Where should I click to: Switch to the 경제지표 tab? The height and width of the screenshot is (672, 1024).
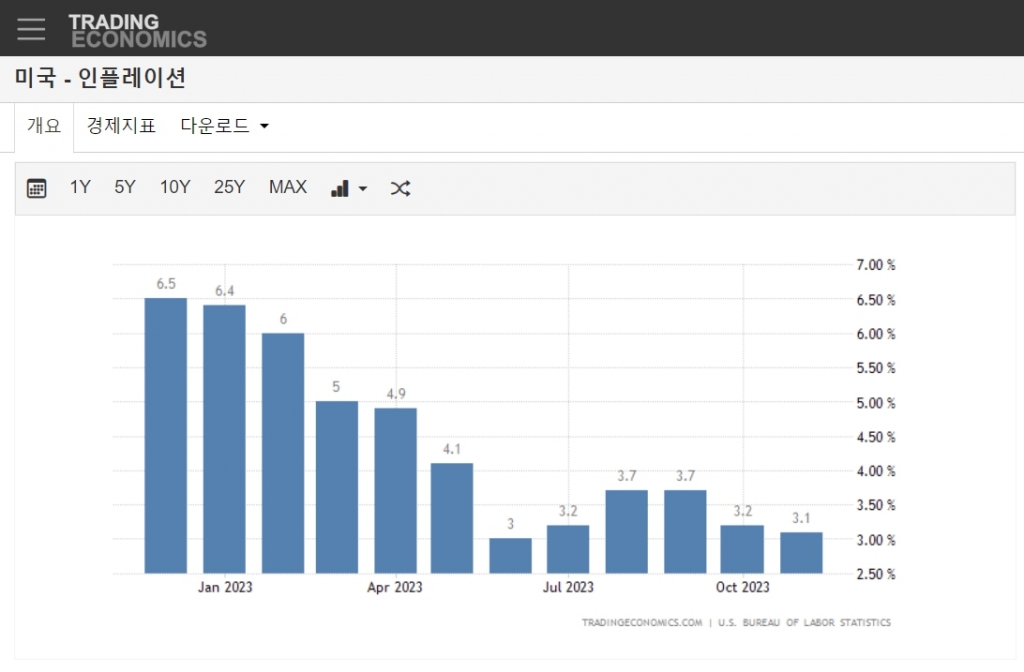(x=121, y=126)
